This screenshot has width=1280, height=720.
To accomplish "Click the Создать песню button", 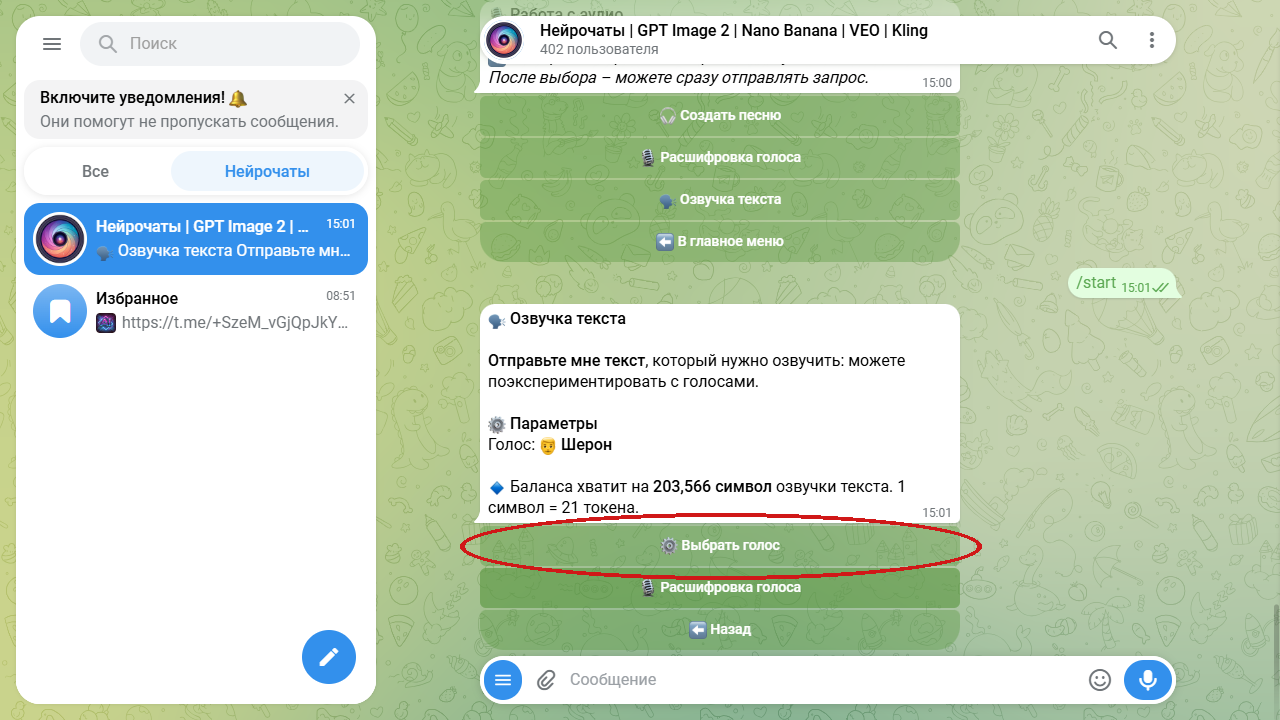I will click(720, 116).
